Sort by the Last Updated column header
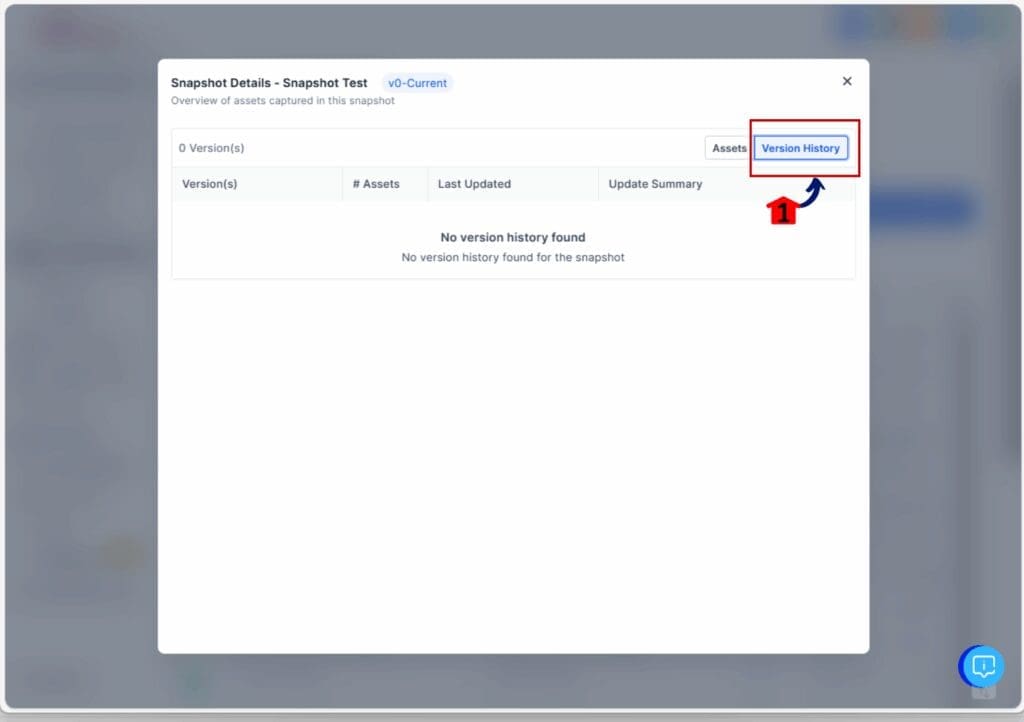Viewport: 1024px width, 722px height. tap(474, 184)
